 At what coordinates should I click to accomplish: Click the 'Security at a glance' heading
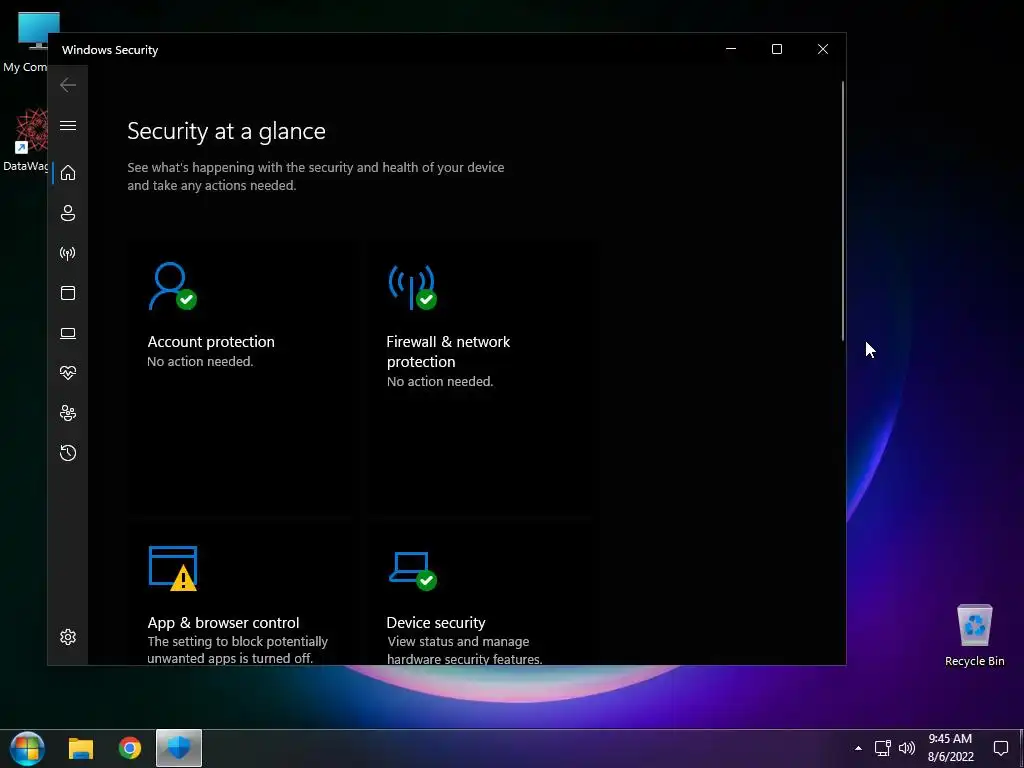pyautogui.click(x=226, y=131)
